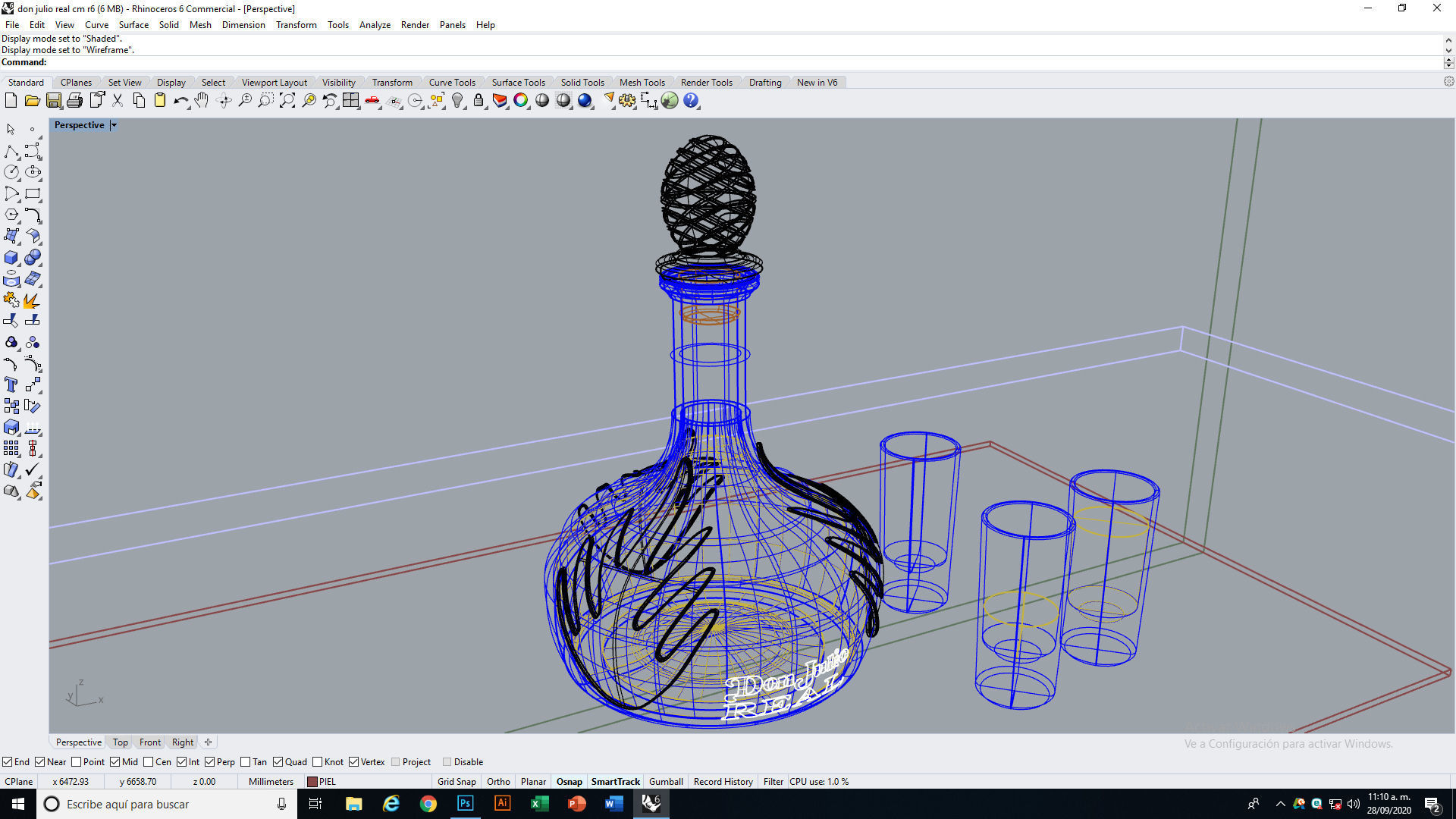The width and height of the screenshot is (1456, 819).
Task: Click the Open file folder icon
Action: pos(32,100)
